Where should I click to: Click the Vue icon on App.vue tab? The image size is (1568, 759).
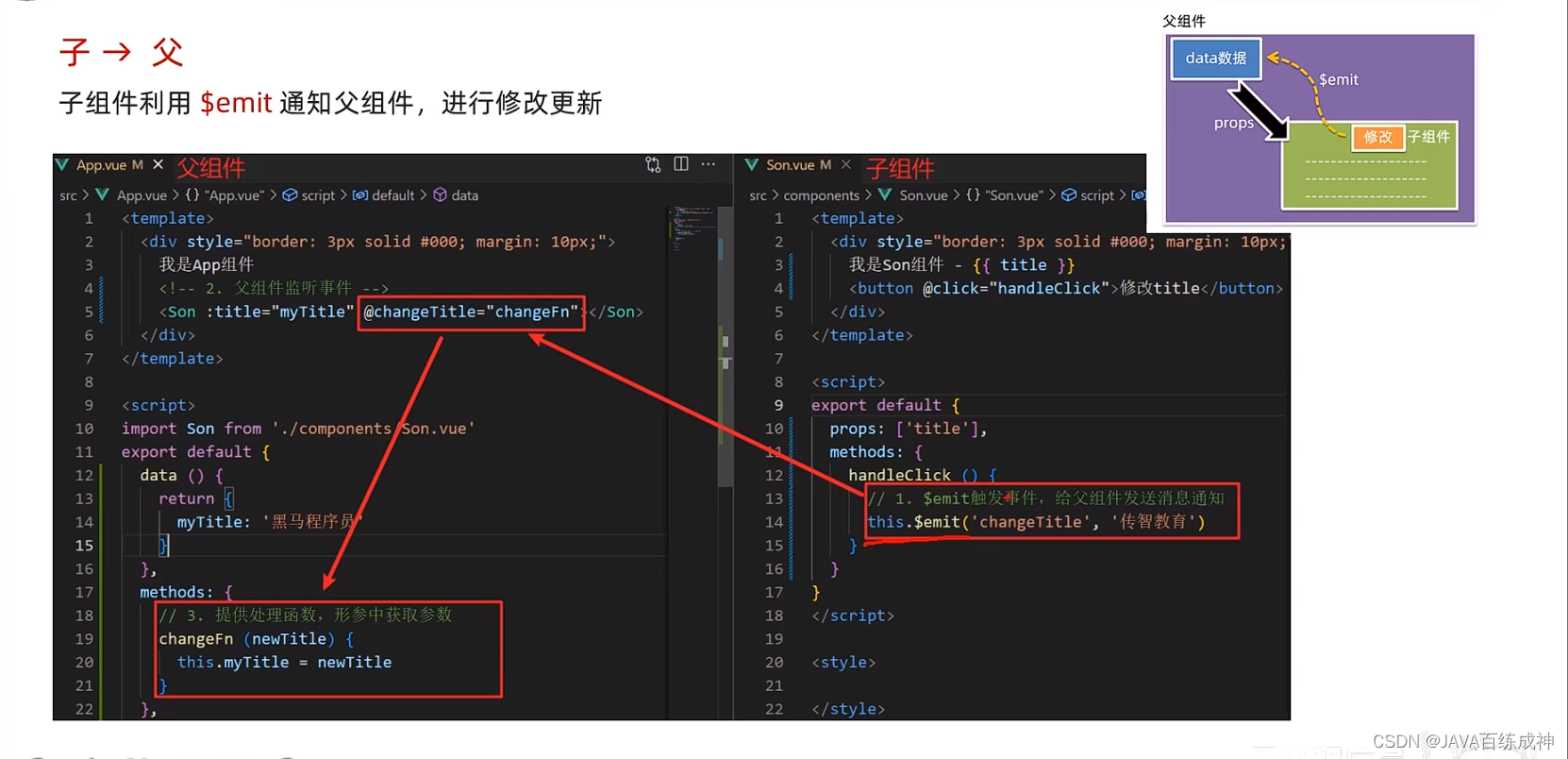coord(62,165)
